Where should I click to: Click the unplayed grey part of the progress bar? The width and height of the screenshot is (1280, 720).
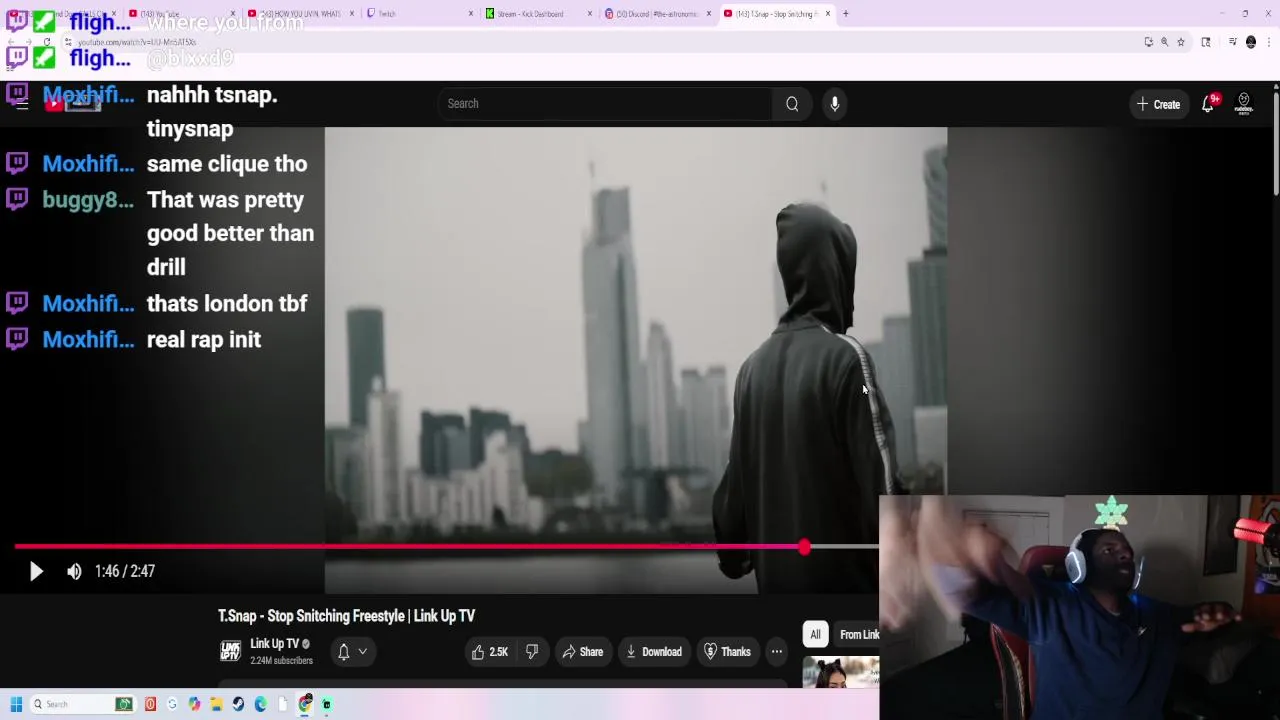click(845, 547)
